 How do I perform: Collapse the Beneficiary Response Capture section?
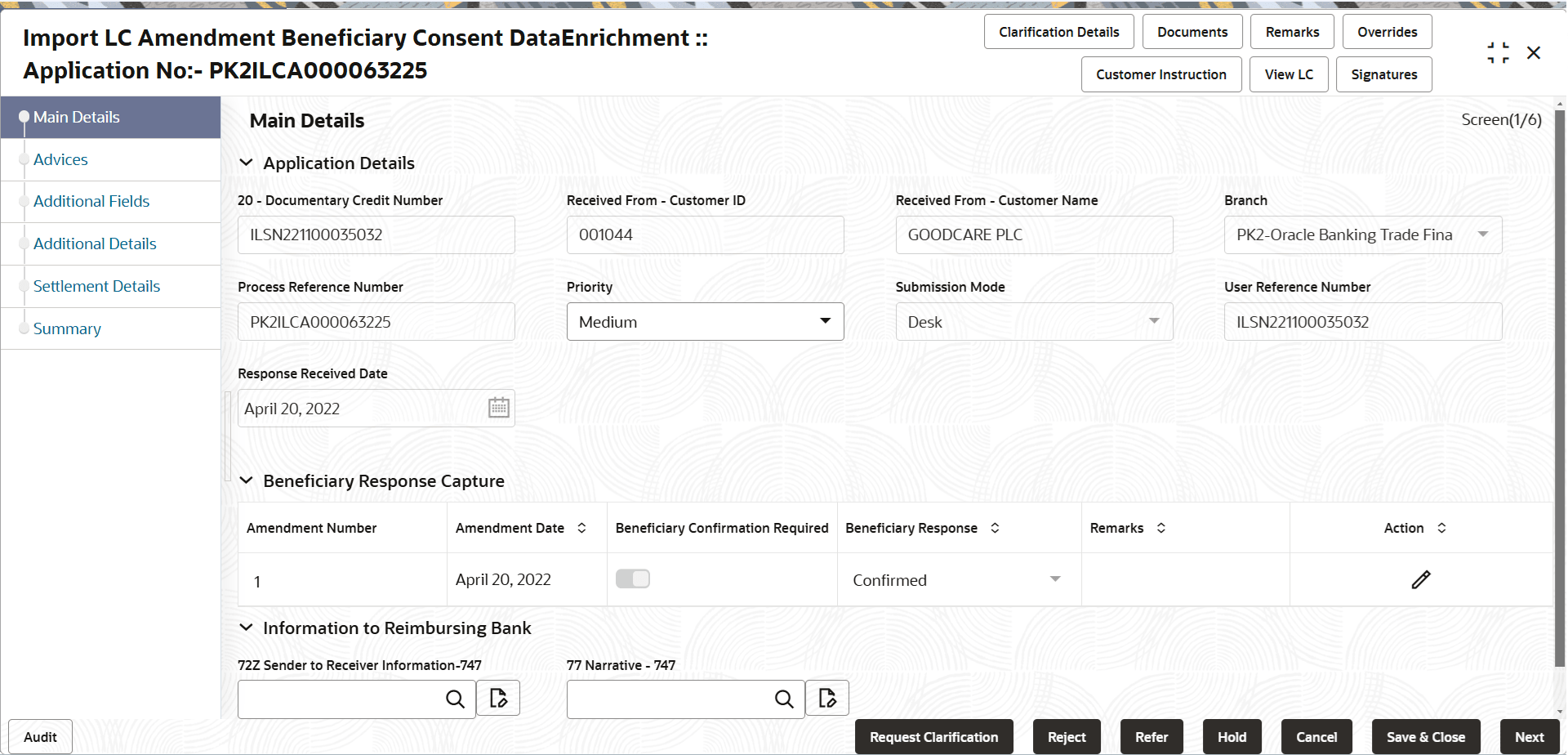(x=246, y=480)
